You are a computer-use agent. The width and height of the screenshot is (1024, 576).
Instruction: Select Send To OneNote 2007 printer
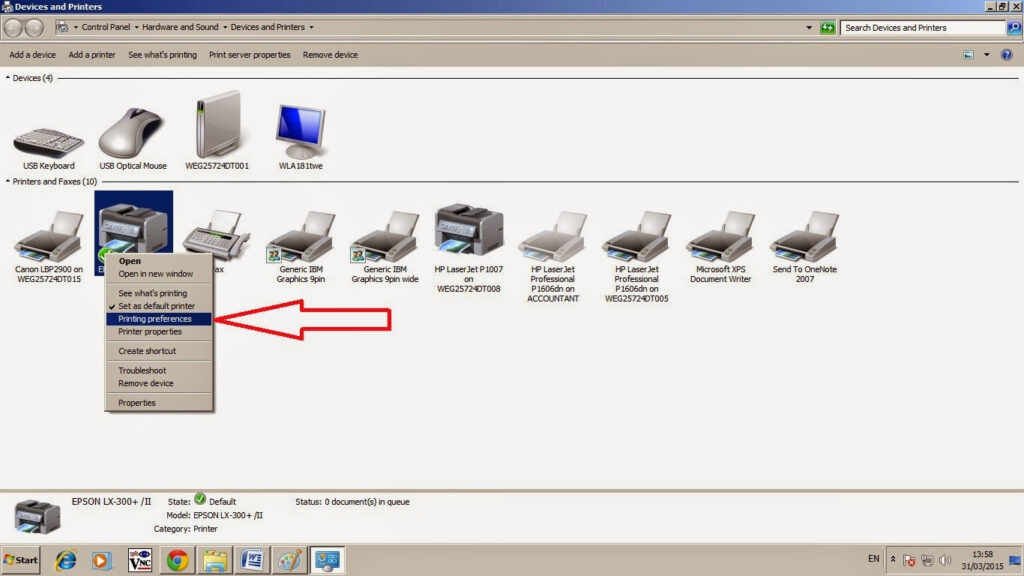click(804, 236)
